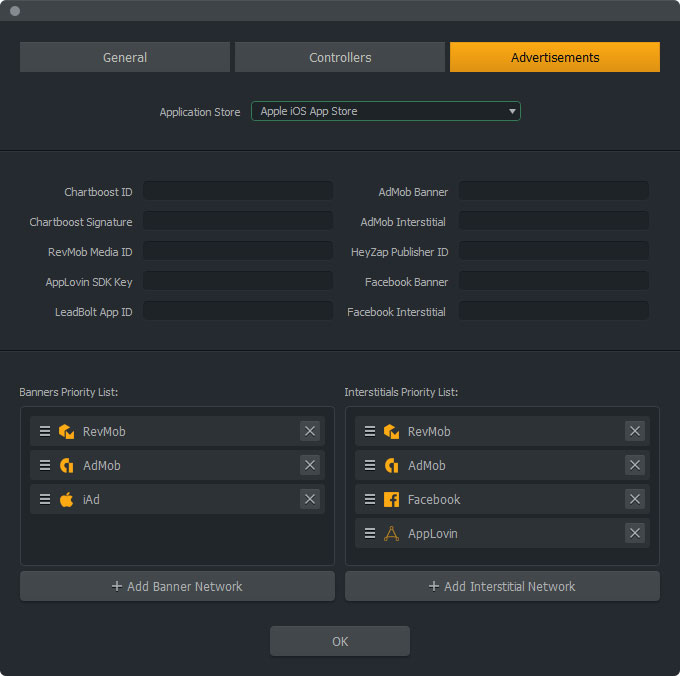Click Facebook drag handle in Interstitials list
Image resolution: width=680 pixels, height=676 pixels.
click(x=369, y=499)
